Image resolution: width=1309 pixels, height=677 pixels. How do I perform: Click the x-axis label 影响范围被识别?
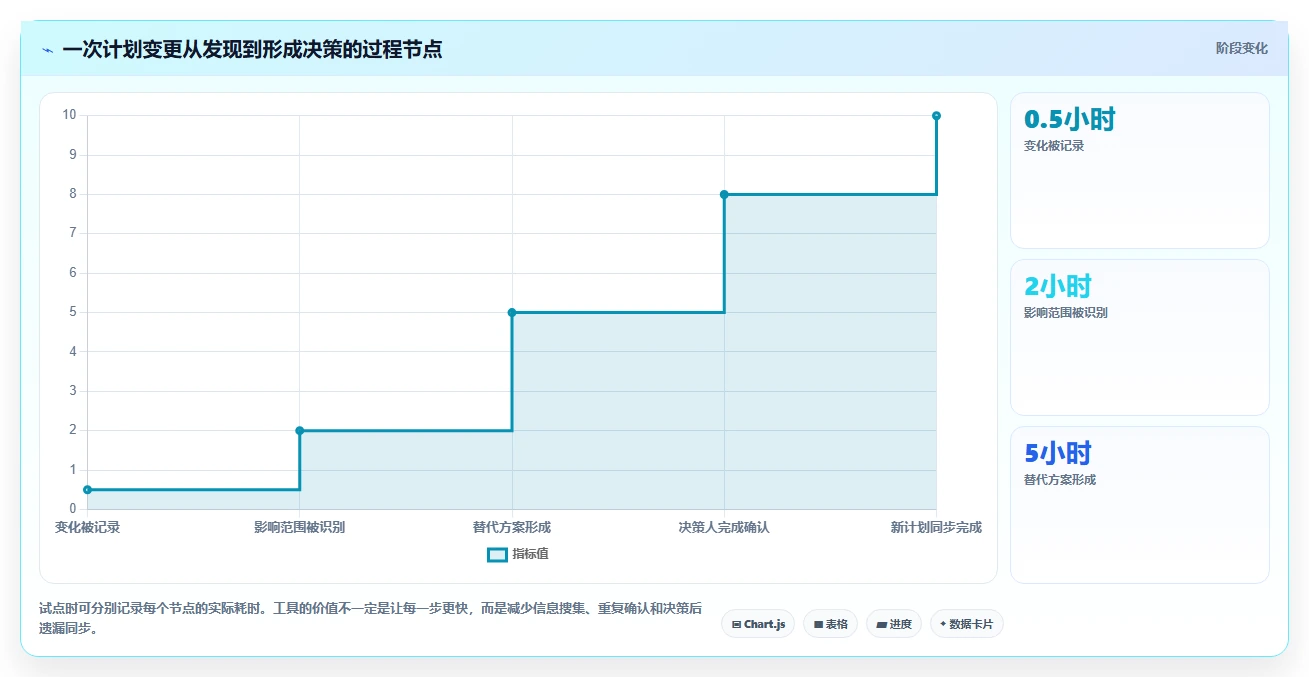300,527
